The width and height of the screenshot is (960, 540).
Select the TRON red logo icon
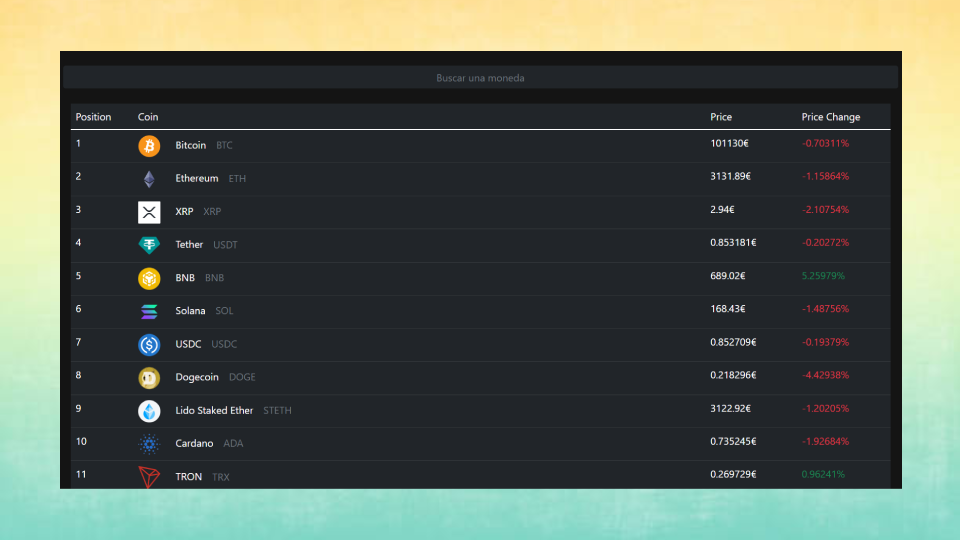(x=149, y=476)
